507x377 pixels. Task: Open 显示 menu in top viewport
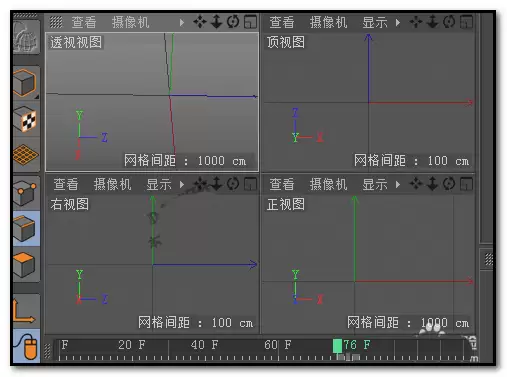[375, 22]
